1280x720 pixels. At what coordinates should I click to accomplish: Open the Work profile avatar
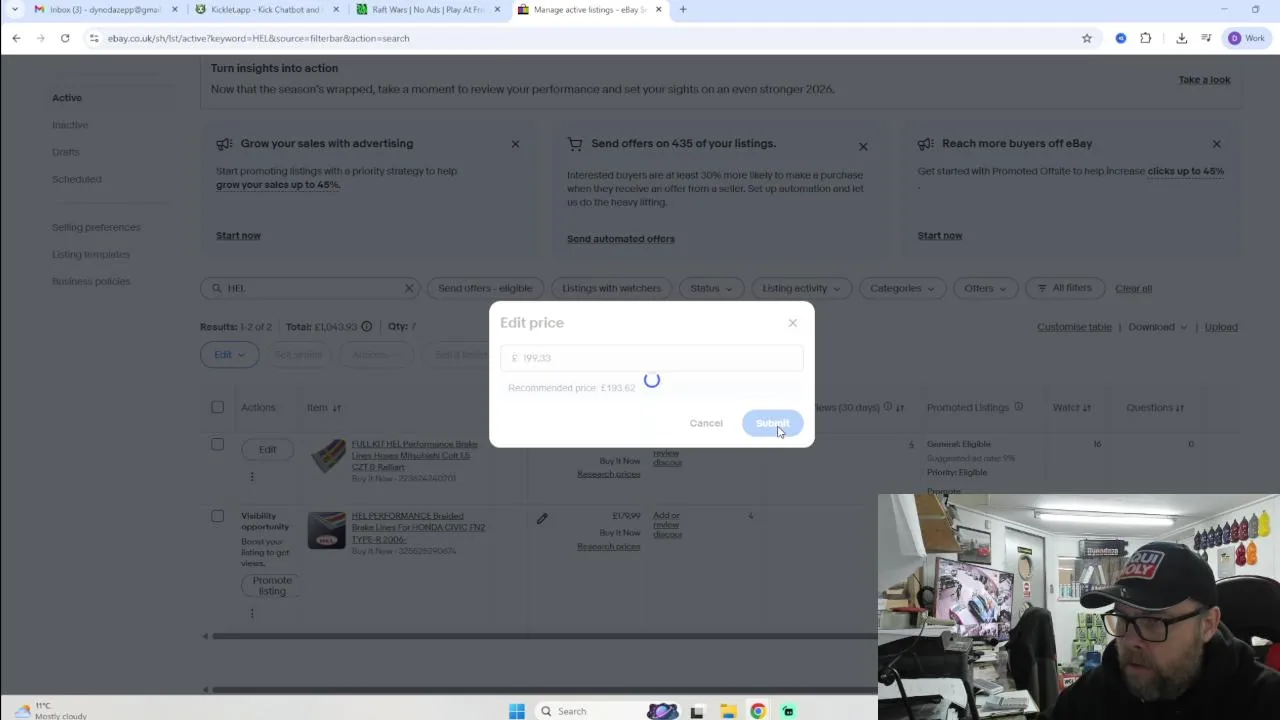pyautogui.click(x=1247, y=38)
